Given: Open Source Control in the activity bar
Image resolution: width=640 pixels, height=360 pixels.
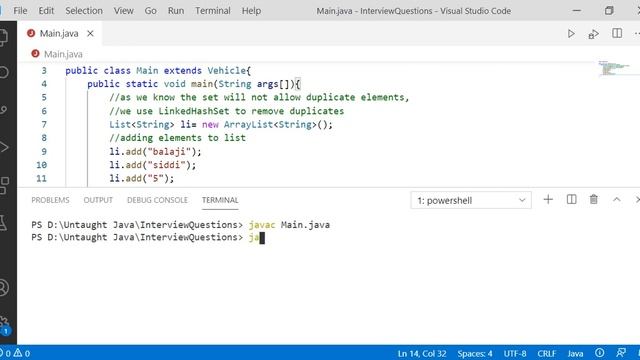Looking at the screenshot, I should pyautogui.click(x=4, y=109).
